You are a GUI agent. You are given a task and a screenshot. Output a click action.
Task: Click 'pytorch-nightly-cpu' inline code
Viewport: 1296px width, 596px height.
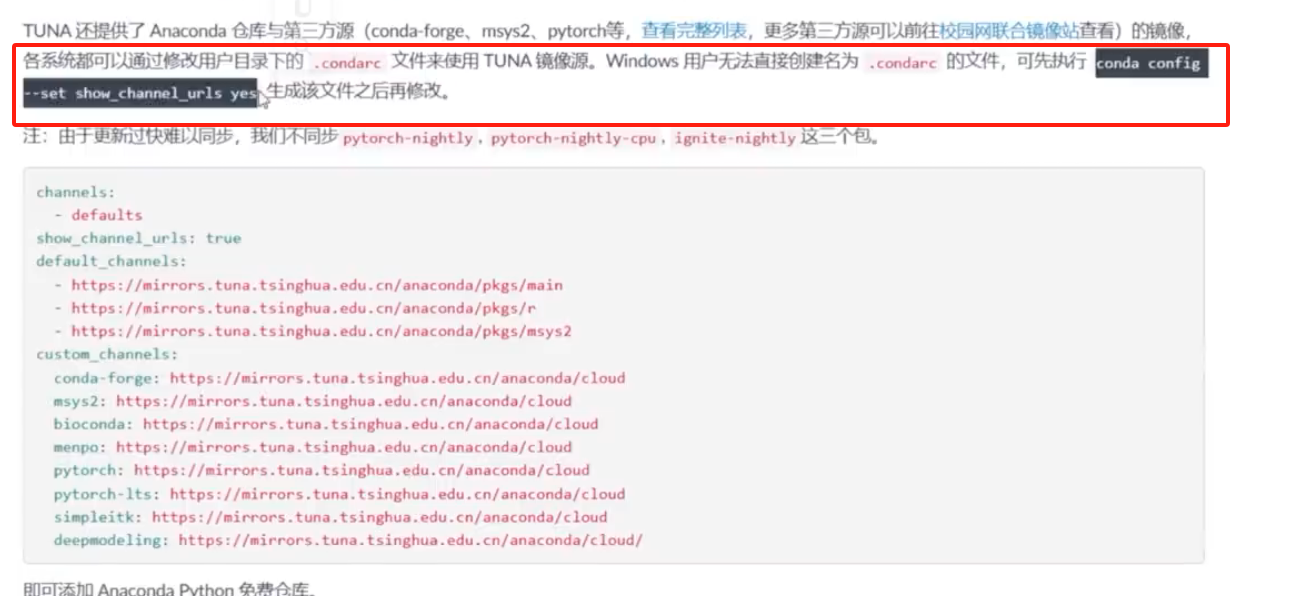574,138
